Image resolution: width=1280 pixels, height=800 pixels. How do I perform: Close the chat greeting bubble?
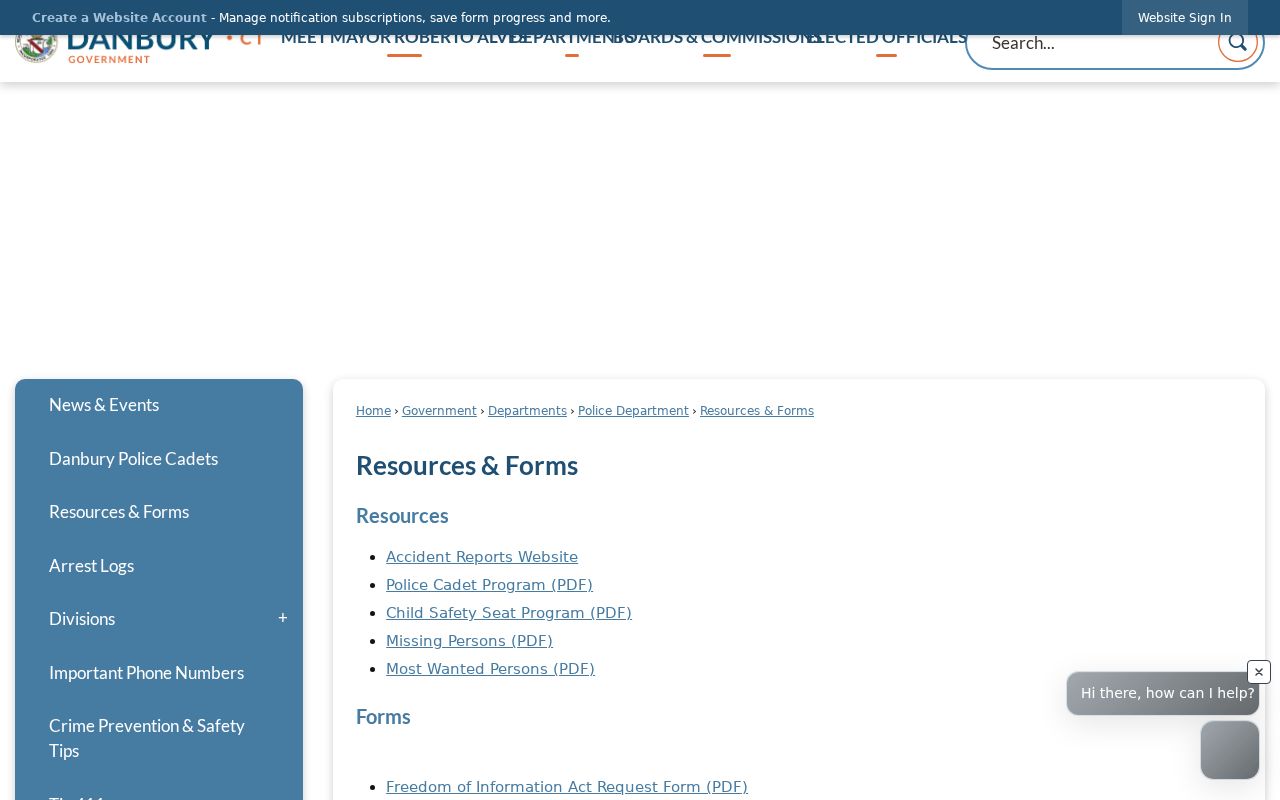coord(1258,672)
